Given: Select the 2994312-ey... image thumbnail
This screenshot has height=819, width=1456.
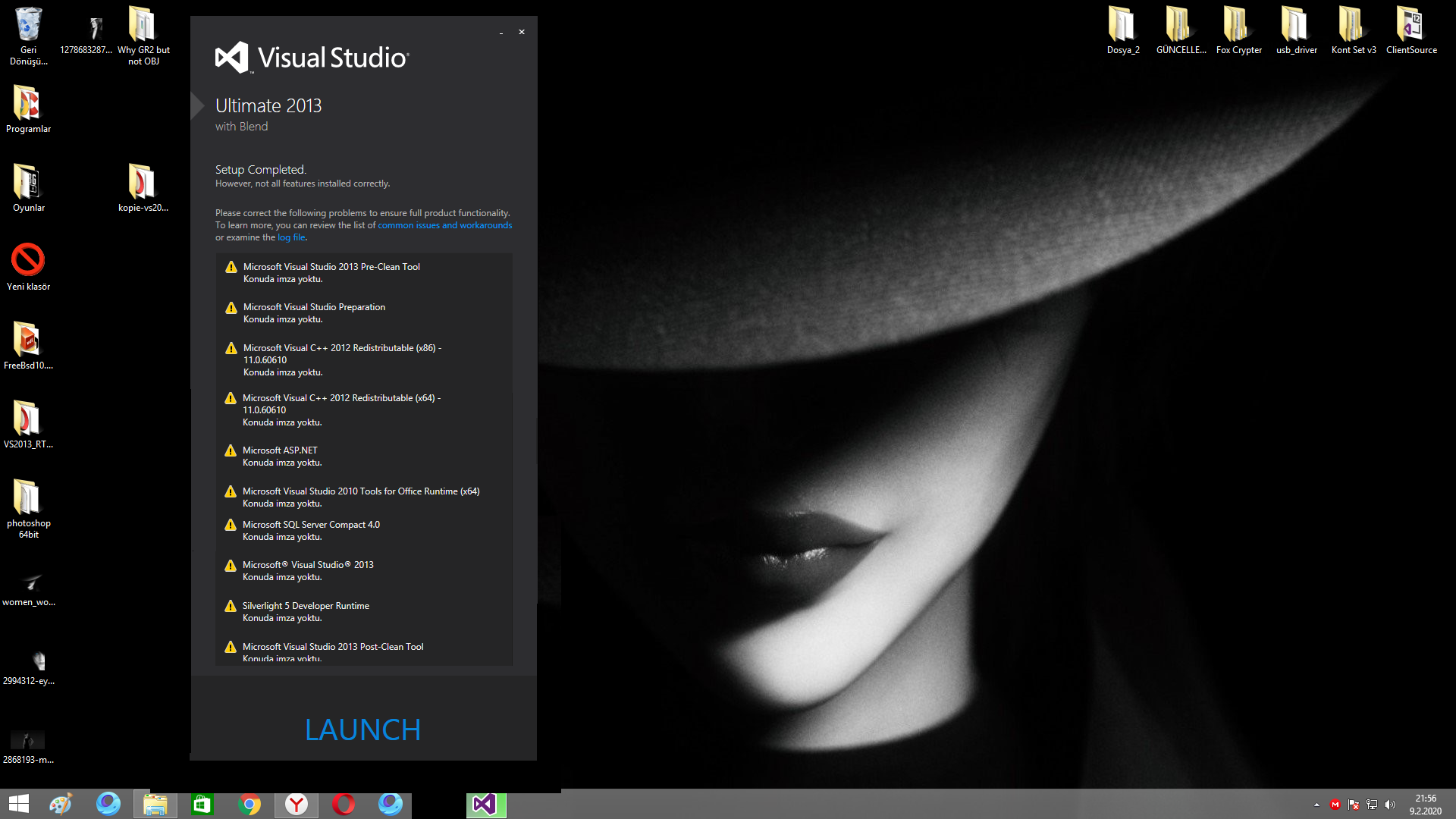Looking at the screenshot, I should click(x=28, y=667).
